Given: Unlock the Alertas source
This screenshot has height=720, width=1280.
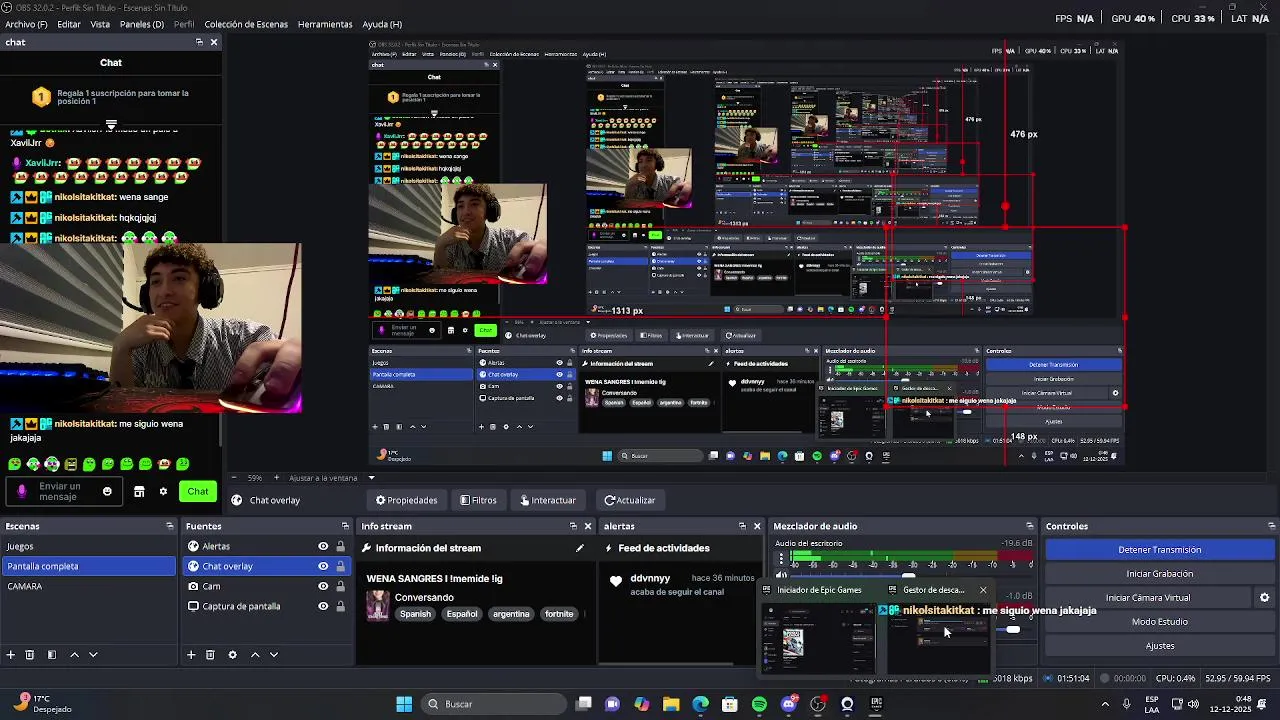Looking at the screenshot, I should click(x=340, y=546).
